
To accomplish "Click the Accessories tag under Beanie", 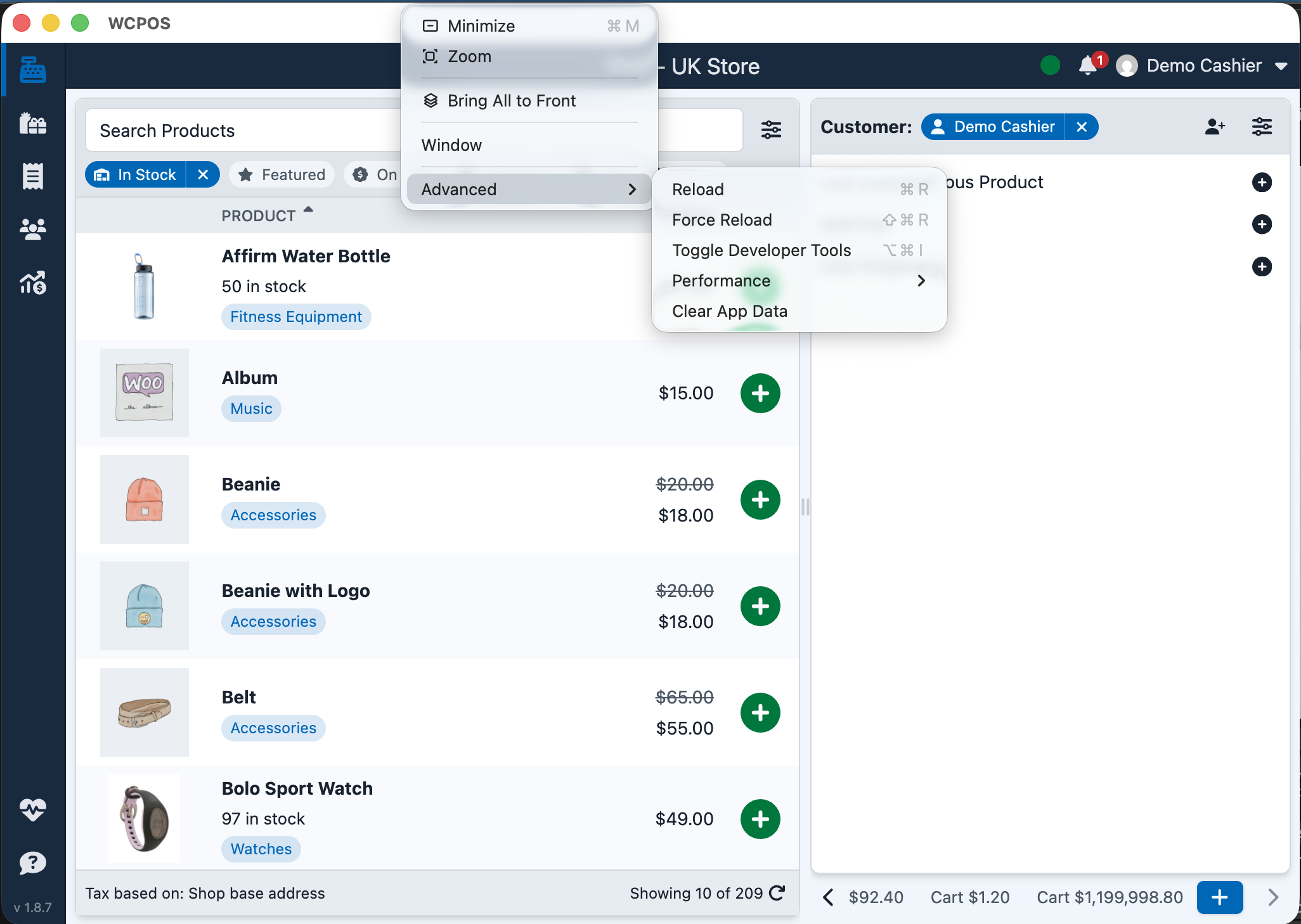I will coord(273,515).
